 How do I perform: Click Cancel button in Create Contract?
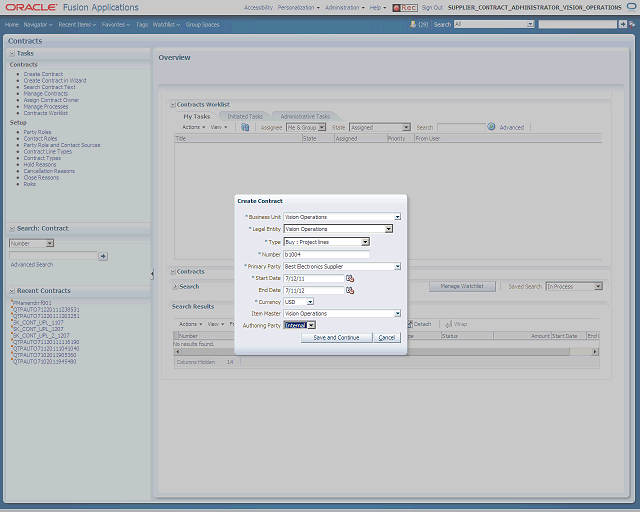[387, 338]
